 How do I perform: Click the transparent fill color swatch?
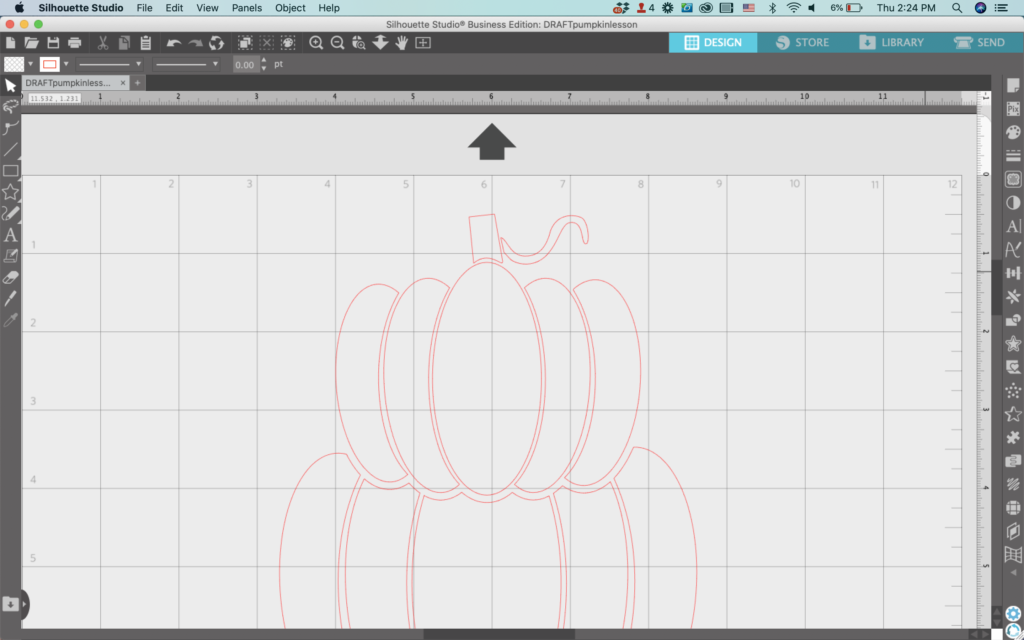click(14, 64)
